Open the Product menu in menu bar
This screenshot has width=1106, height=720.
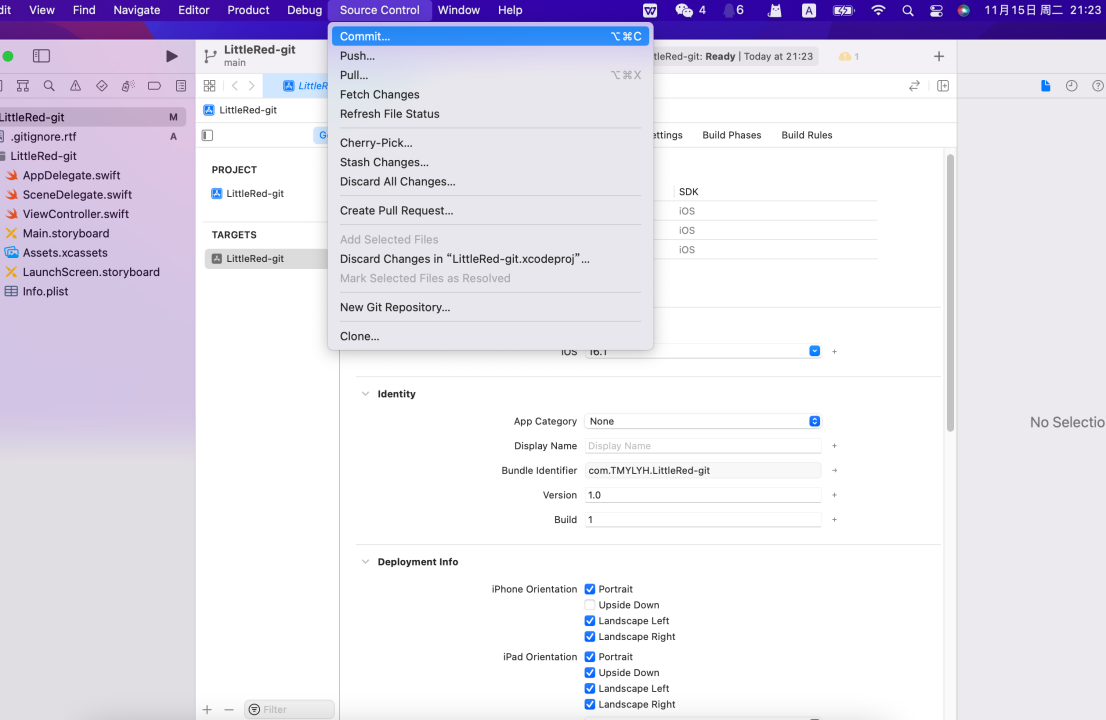click(x=248, y=11)
